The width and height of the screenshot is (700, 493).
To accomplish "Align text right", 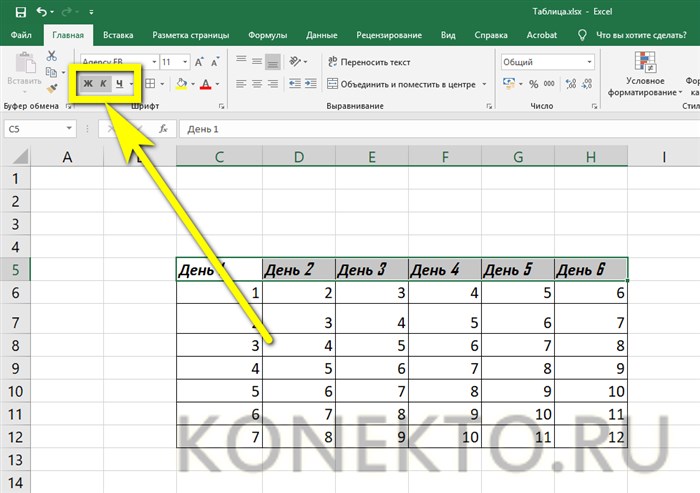I will (x=273, y=84).
